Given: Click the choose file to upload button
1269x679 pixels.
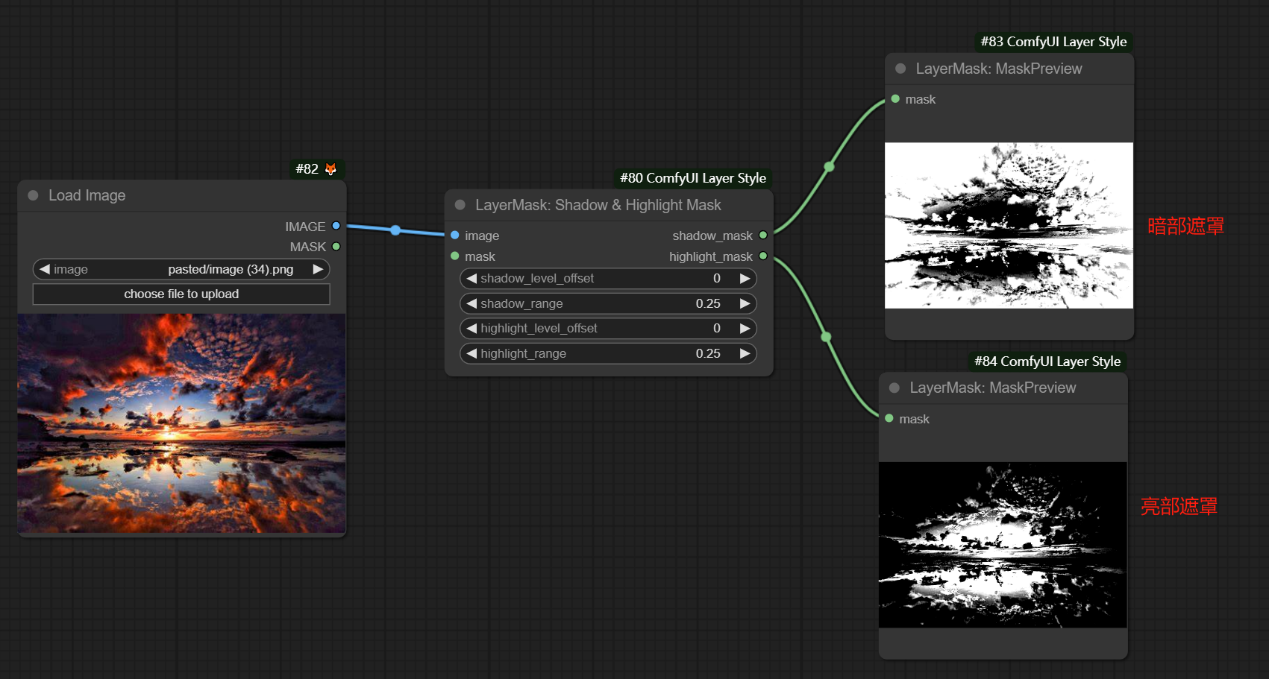Looking at the screenshot, I should point(181,294).
